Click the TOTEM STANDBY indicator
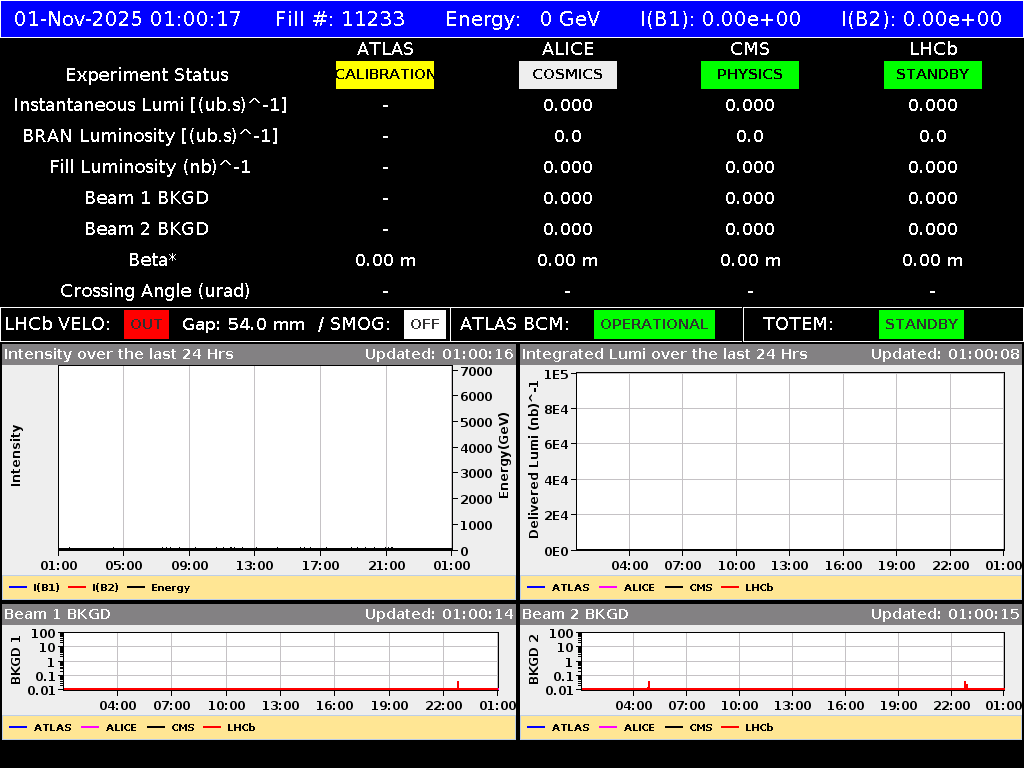 (x=920, y=324)
